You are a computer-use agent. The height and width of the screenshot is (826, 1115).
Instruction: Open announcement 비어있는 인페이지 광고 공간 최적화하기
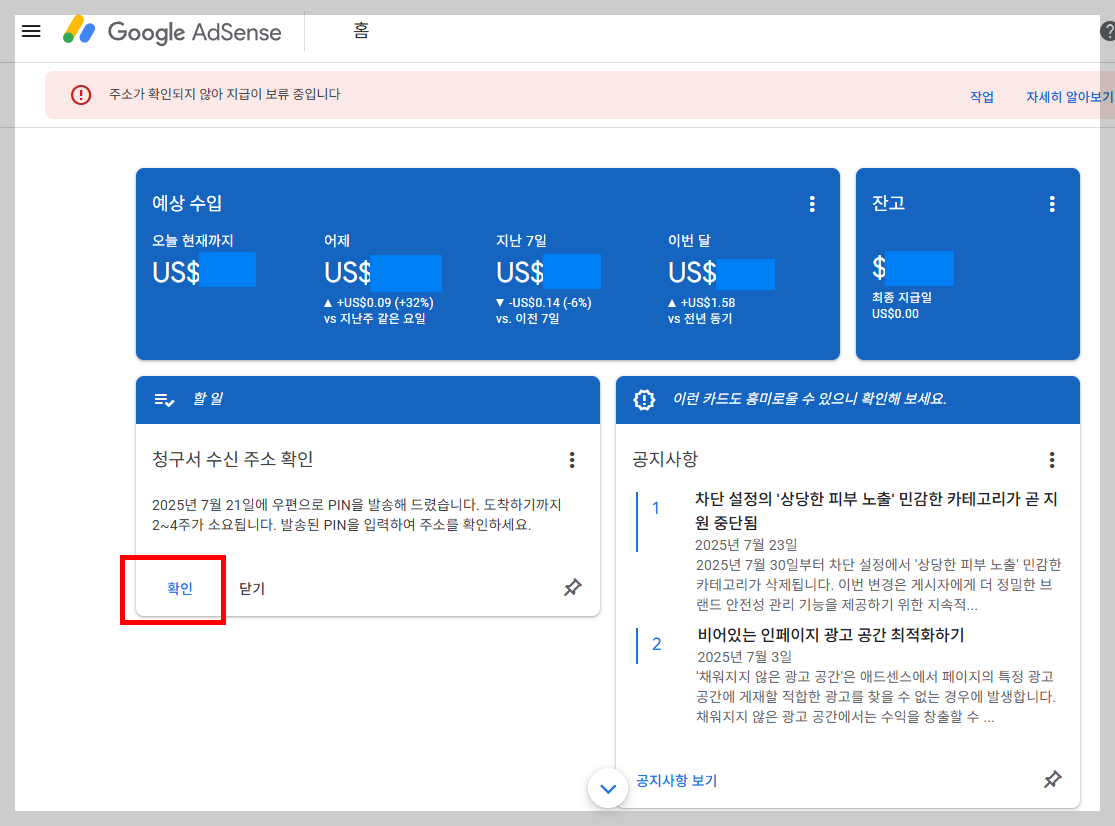pyautogui.click(x=831, y=635)
